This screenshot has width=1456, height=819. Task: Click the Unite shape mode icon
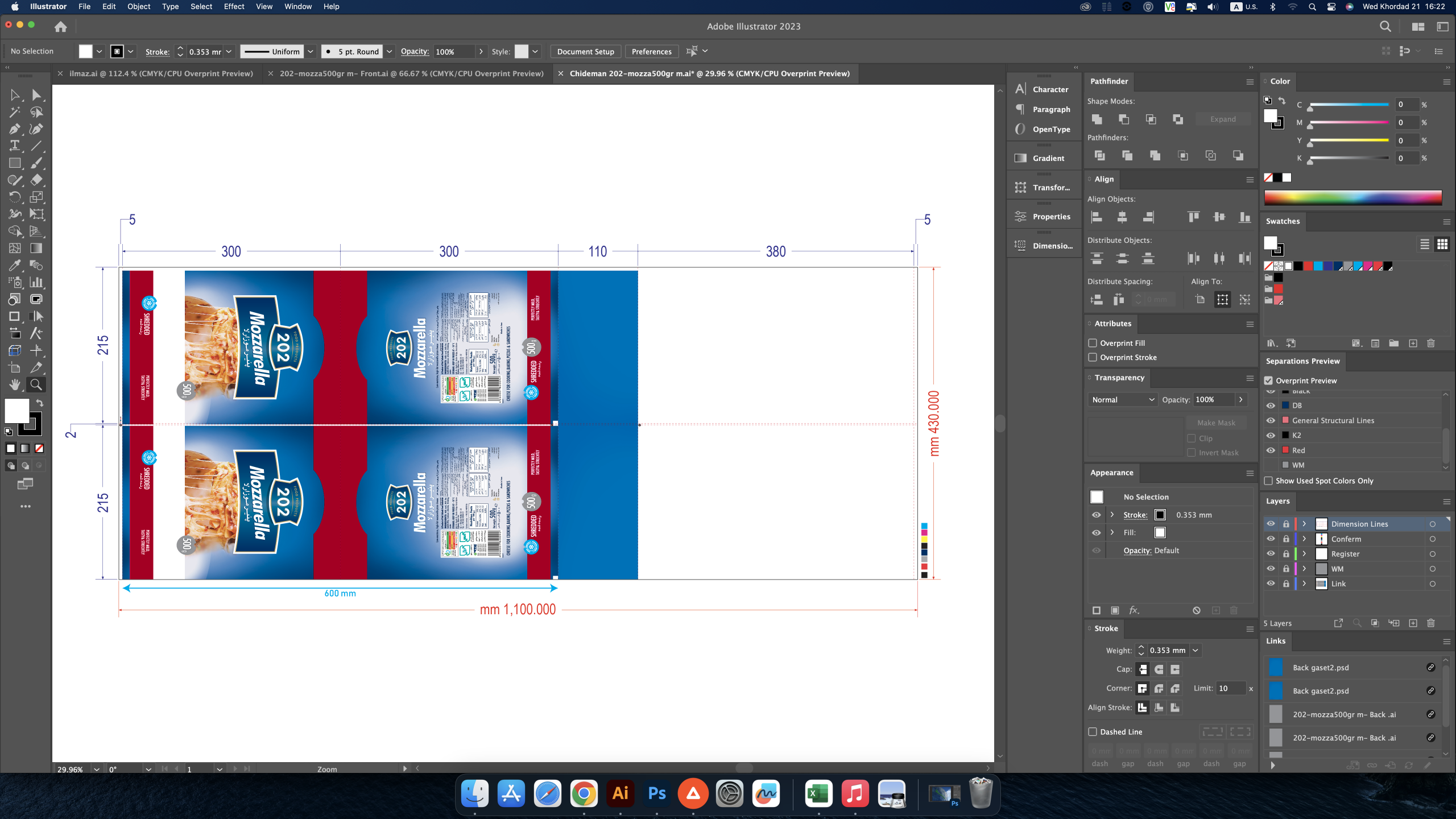pos(1097,119)
